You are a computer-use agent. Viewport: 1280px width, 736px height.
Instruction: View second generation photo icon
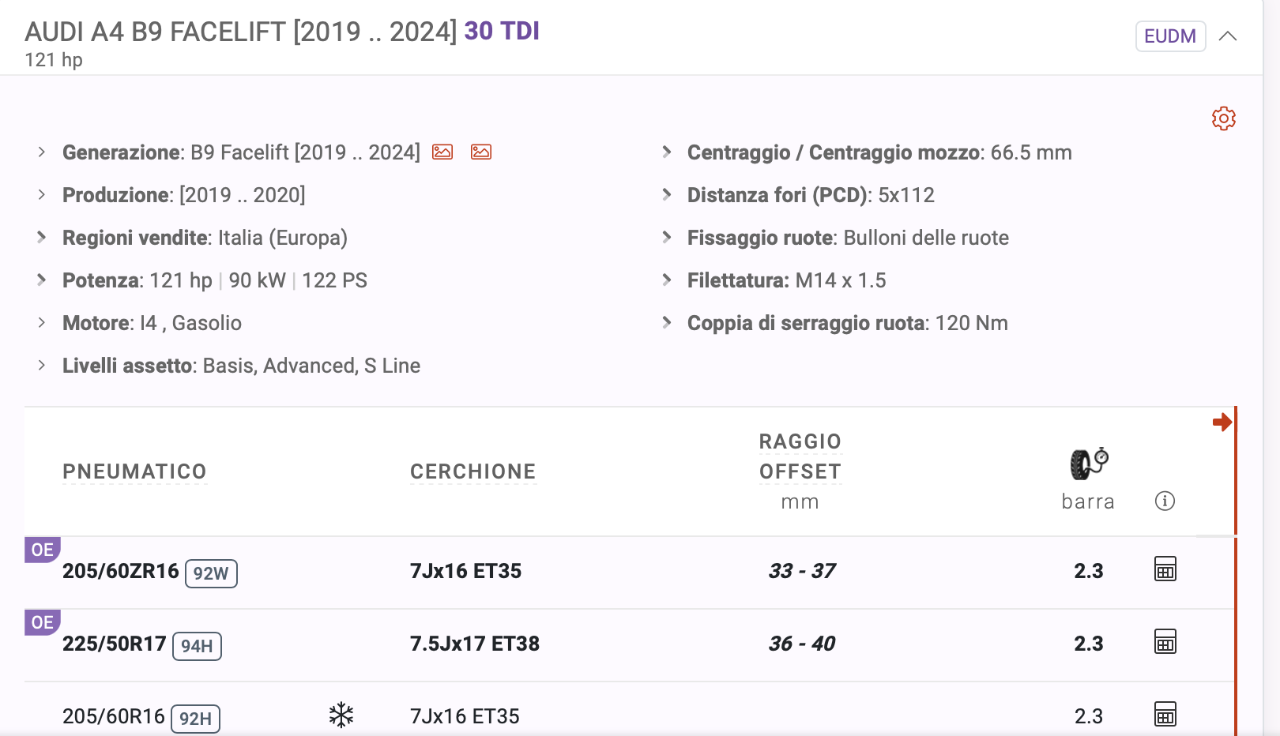click(481, 152)
